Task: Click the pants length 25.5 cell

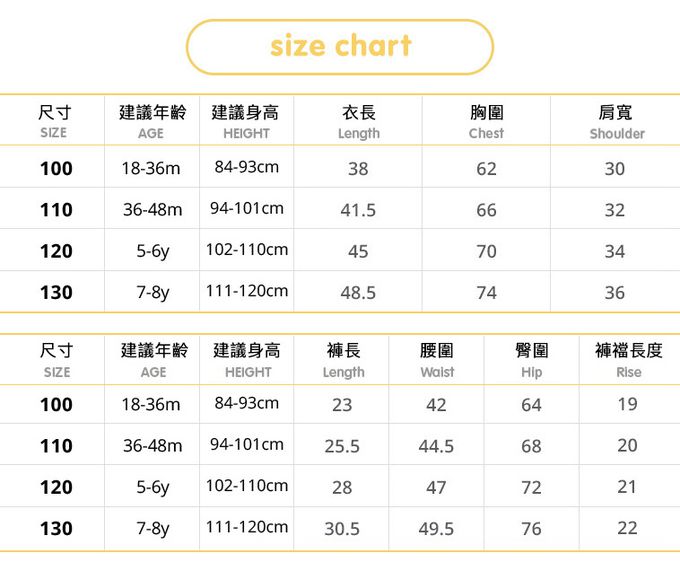Action: pyautogui.click(x=342, y=447)
